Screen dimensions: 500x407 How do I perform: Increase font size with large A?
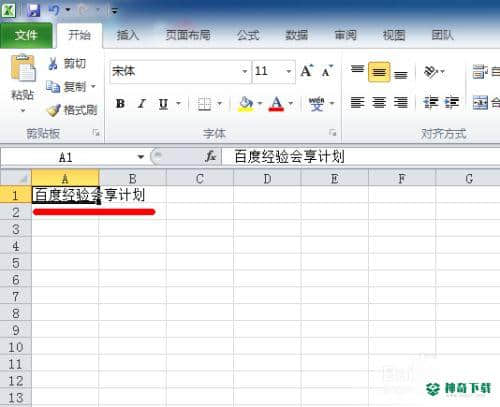coord(307,71)
